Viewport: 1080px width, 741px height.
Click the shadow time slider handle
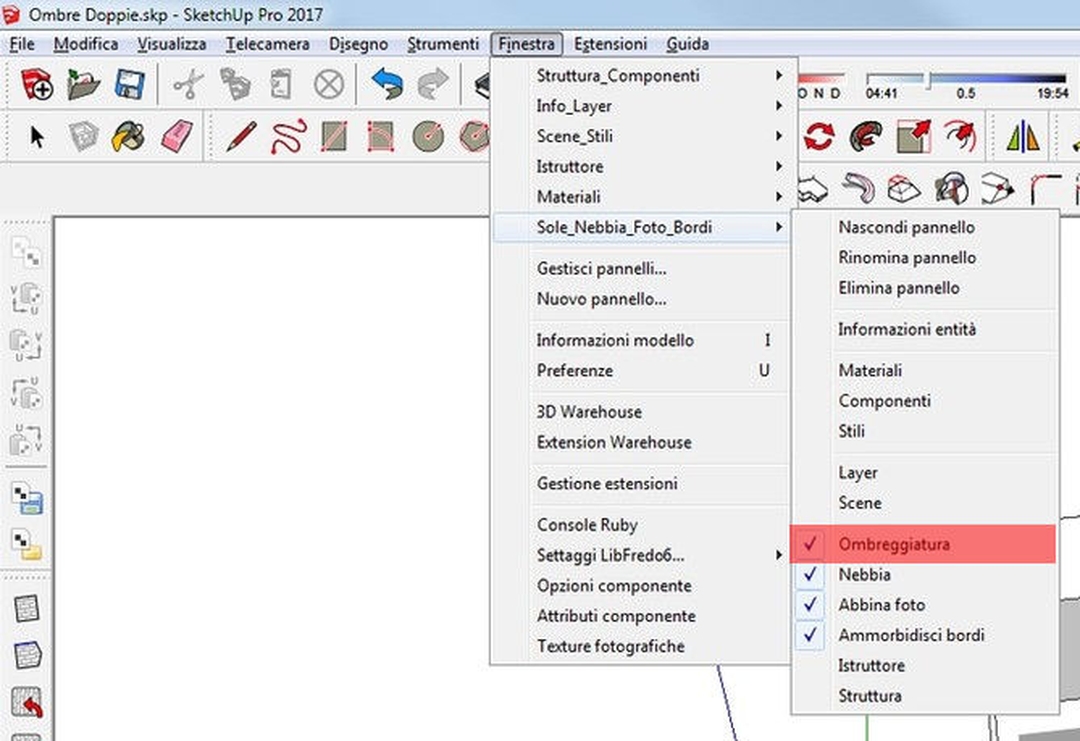click(x=928, y=80)
